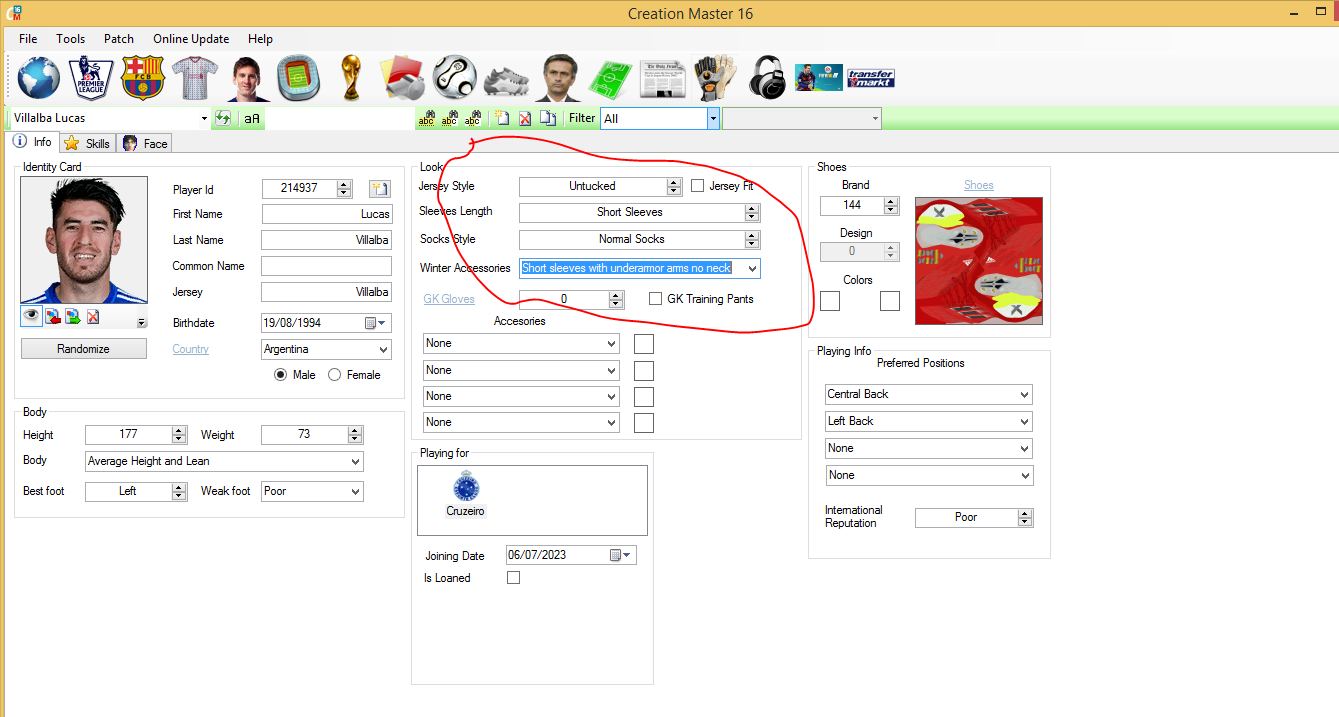Image resolution: width=1339 pixels, height=717 pixels.
Task: Open the goalkeeper gloves icon
Action: [x=715, y=78]
